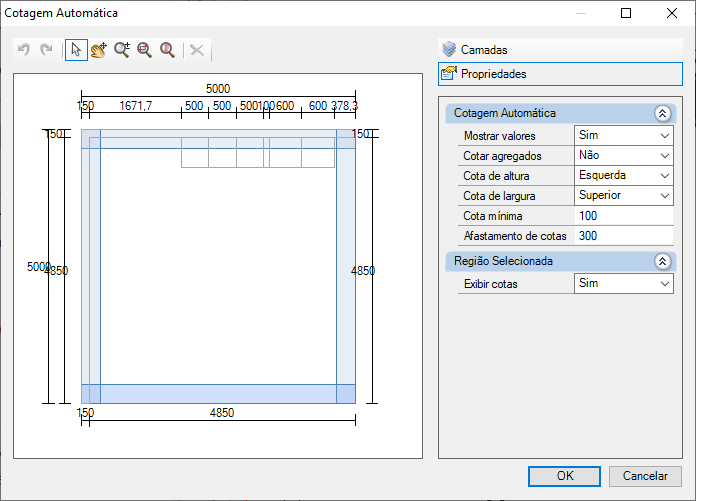This screenshot has height=501, width=704.
Task: Select the Cotar agregados property label
Action: (502, 156)
